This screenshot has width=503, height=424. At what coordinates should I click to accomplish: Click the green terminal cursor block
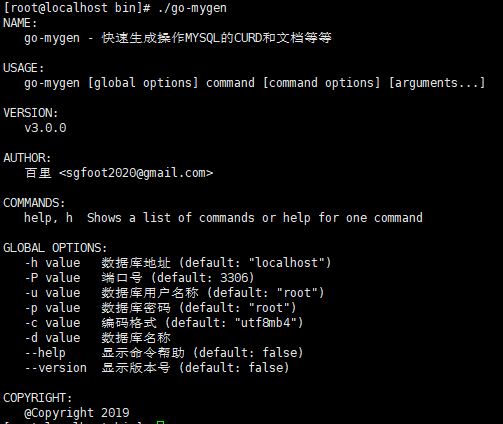pyautogui.click(x=160, y=422)
